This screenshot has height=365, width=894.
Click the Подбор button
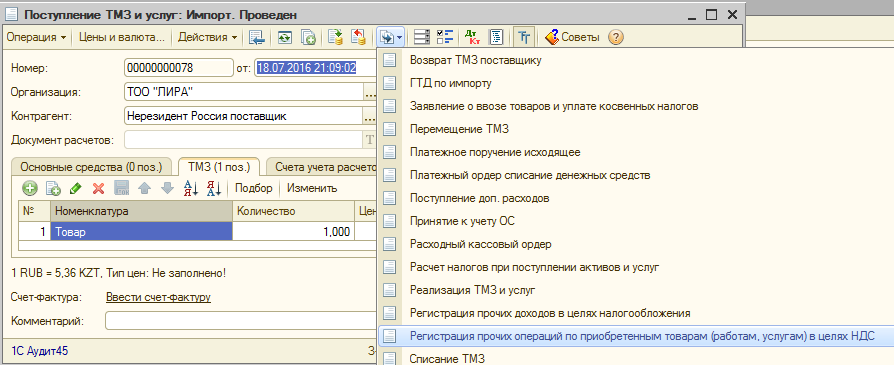(x=254, y=188)
